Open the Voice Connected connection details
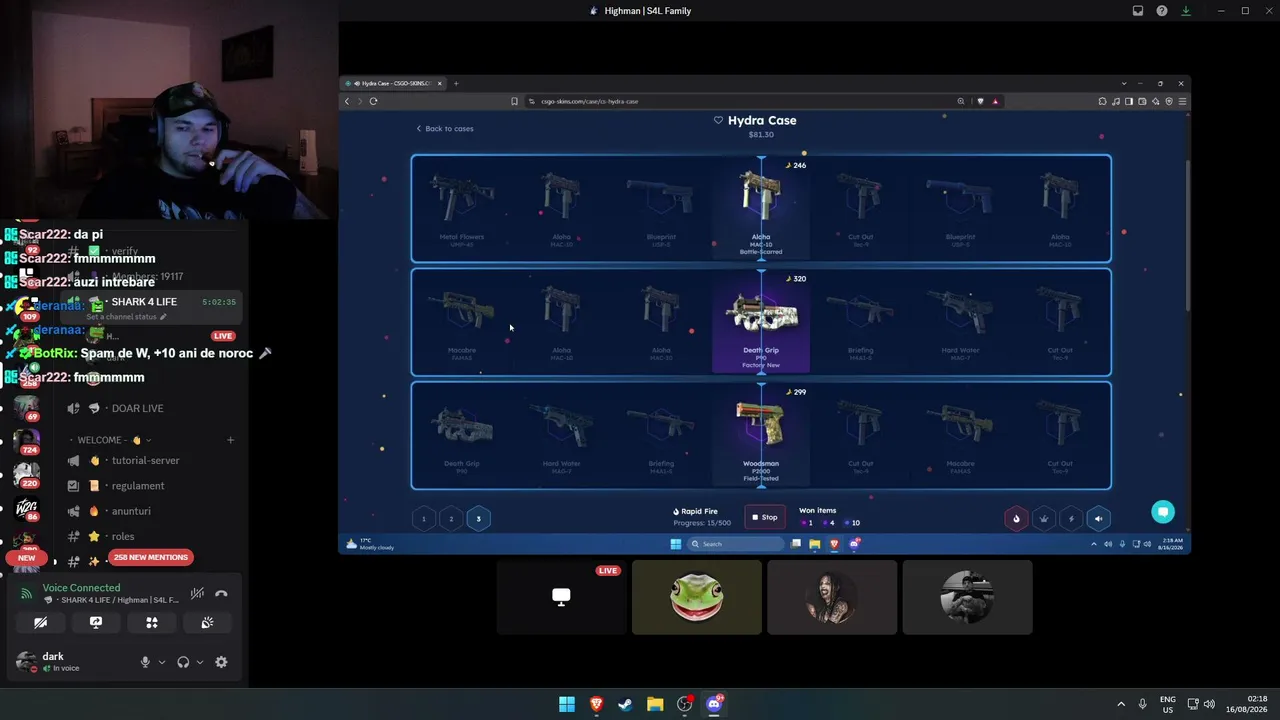The width and height of the screenshot is (1280, 720). pyautogui.click(x=81, y=588)
